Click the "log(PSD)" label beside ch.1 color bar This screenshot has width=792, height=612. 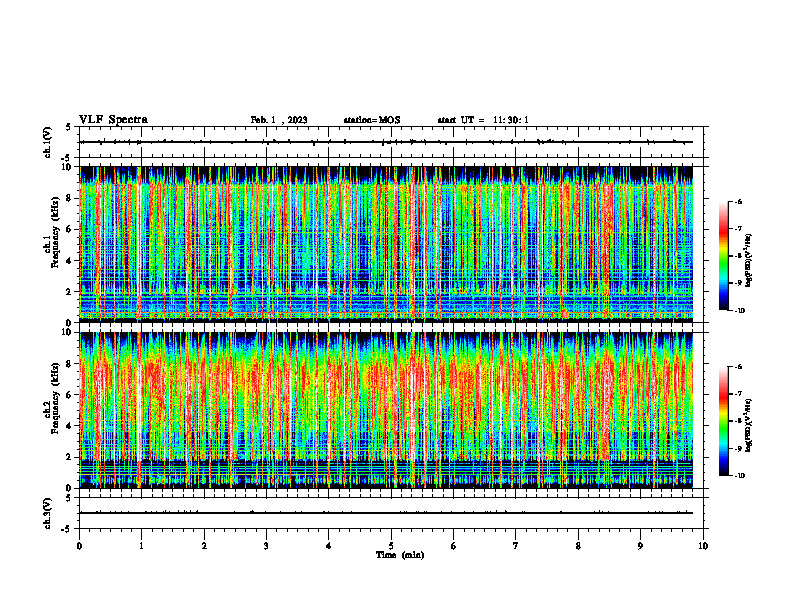750,260
